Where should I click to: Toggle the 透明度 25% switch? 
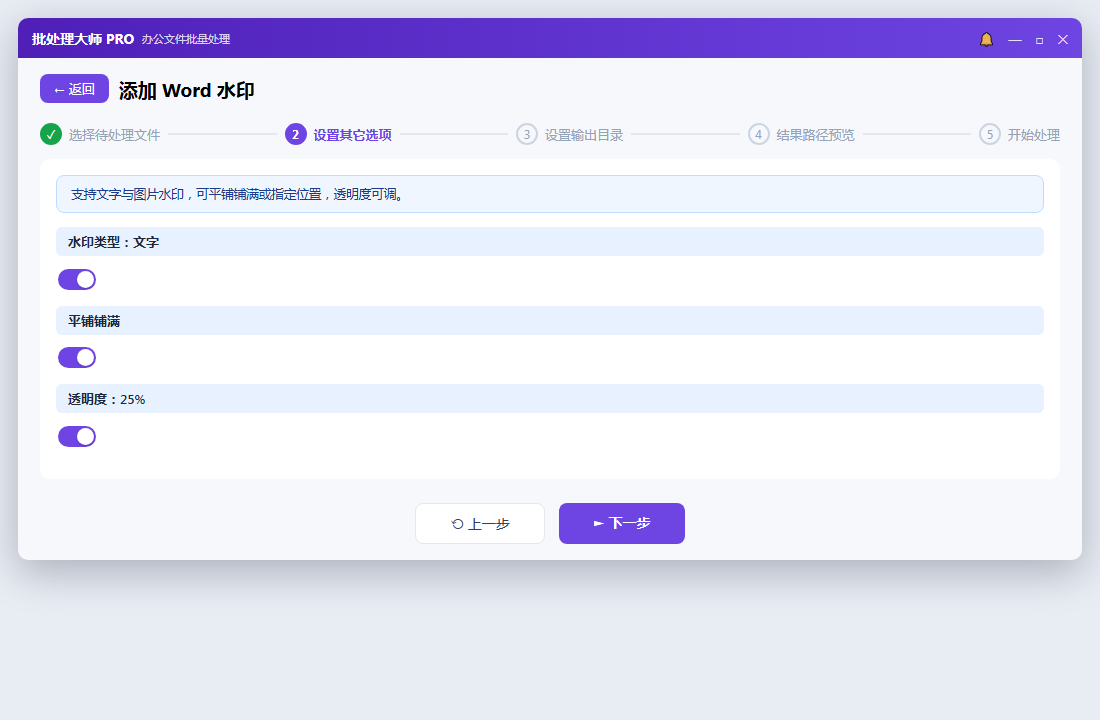77,436
